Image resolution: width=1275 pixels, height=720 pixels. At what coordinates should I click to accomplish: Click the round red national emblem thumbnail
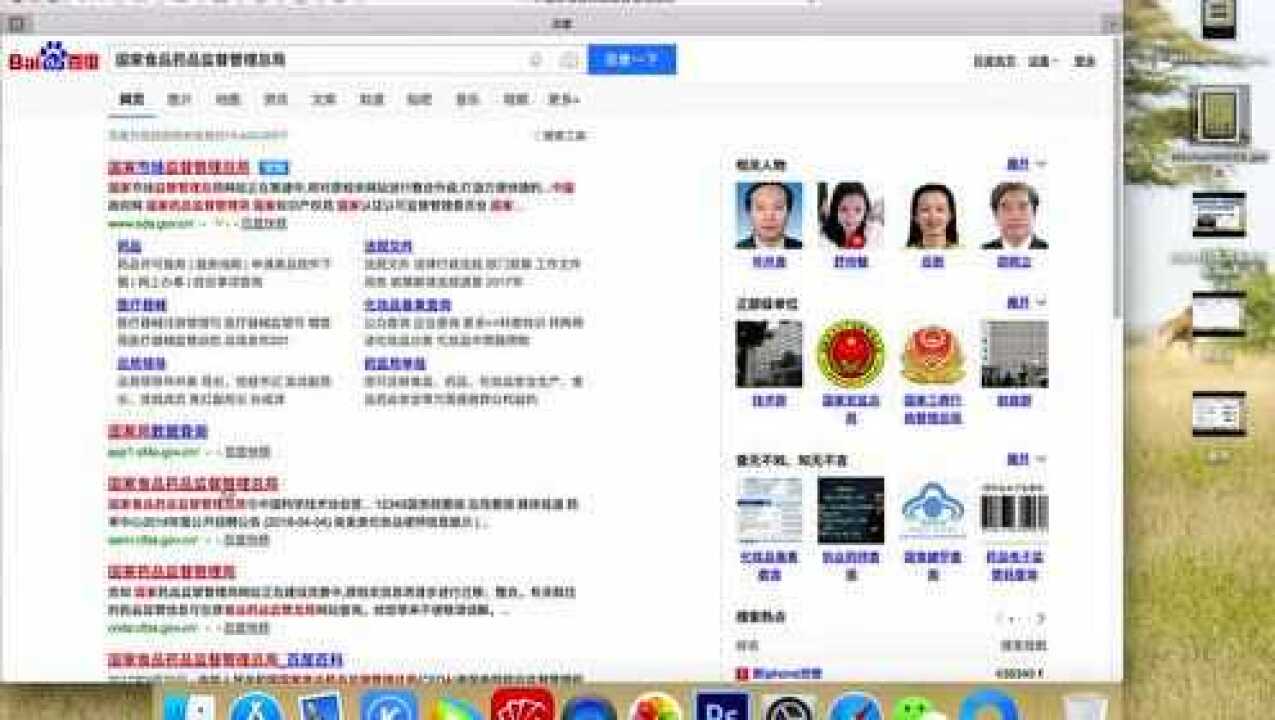click(851, 354)
